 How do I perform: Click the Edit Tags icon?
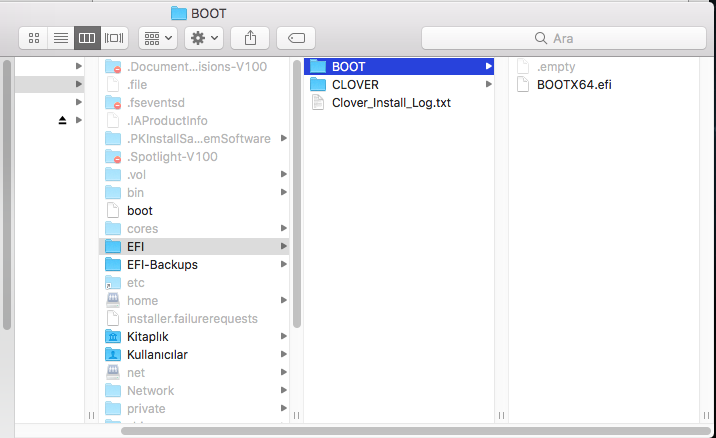click(296, 38)
